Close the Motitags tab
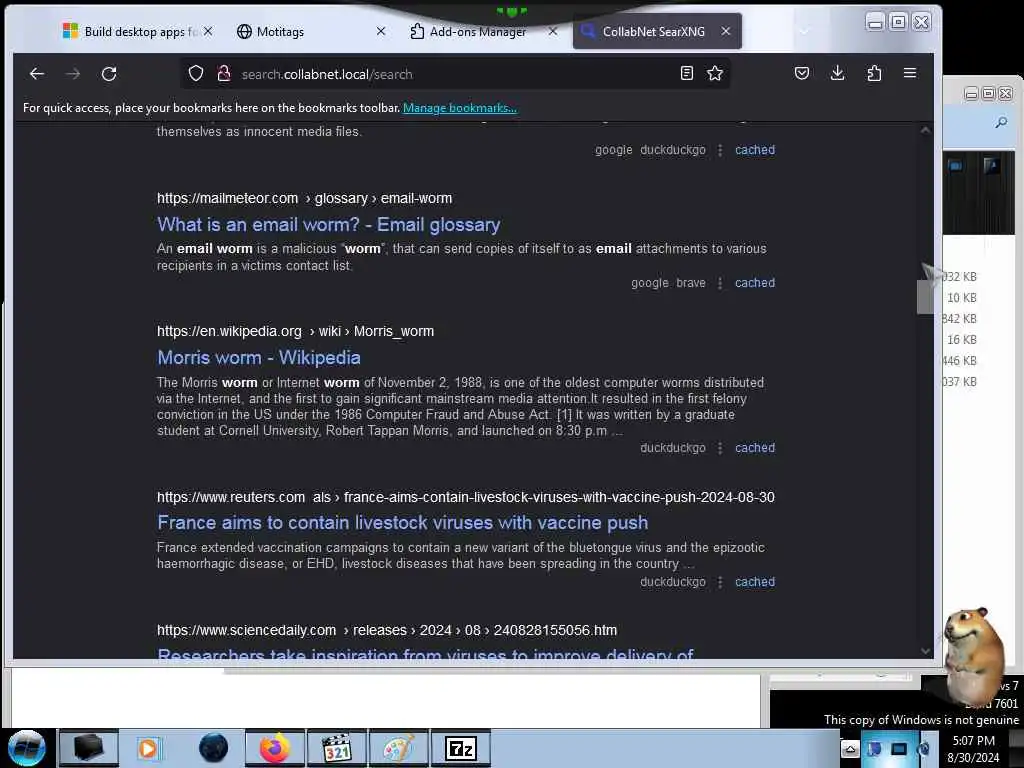Image resolution: width=1024 pixels, height=768 pixels. tap(381, 31)
